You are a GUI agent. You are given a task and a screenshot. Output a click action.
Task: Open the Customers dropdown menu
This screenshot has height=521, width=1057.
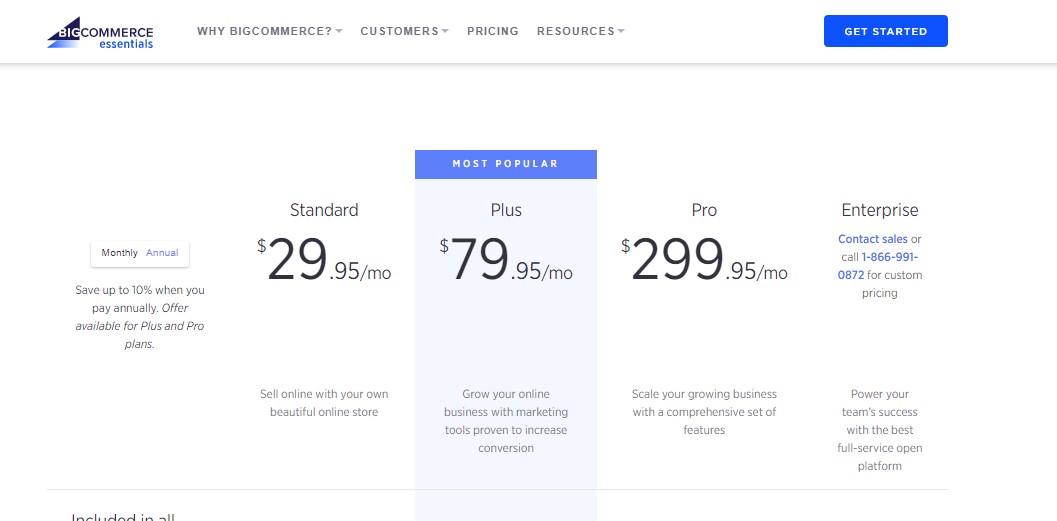pyautogui.click(x=404, y=31)
